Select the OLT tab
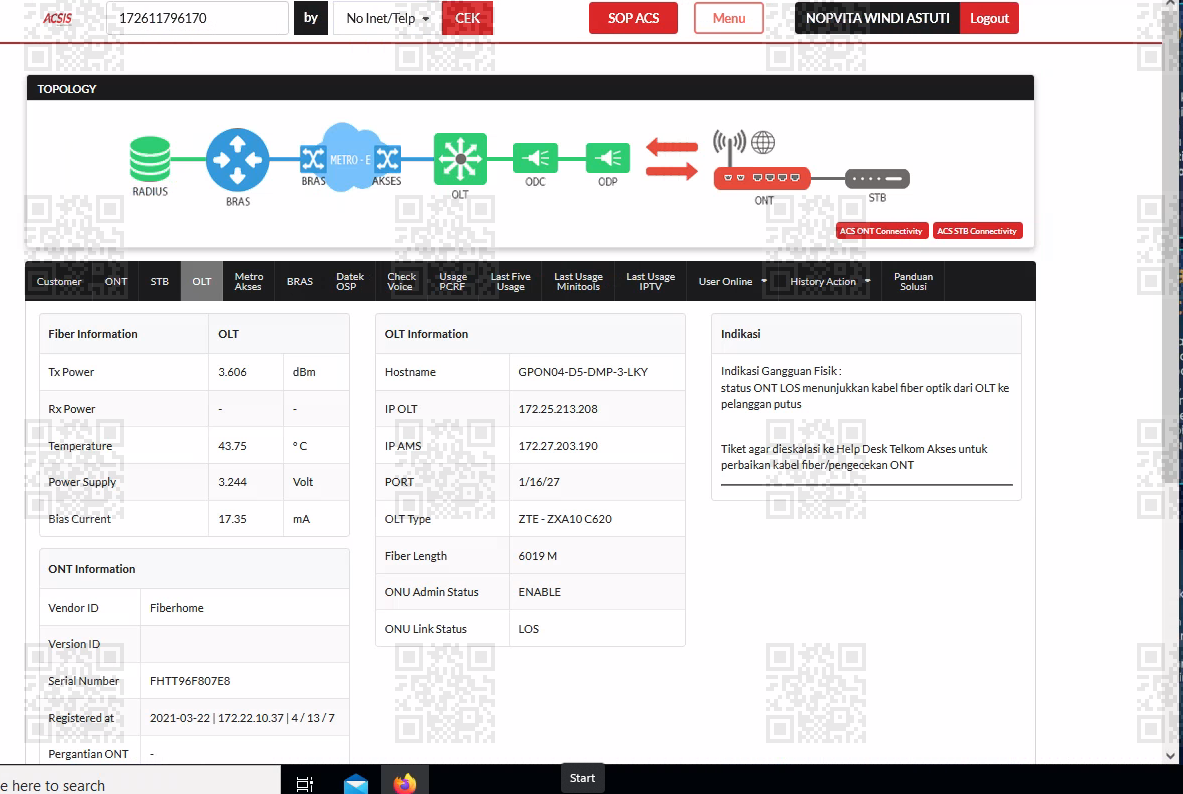 (x=201, y=282)
